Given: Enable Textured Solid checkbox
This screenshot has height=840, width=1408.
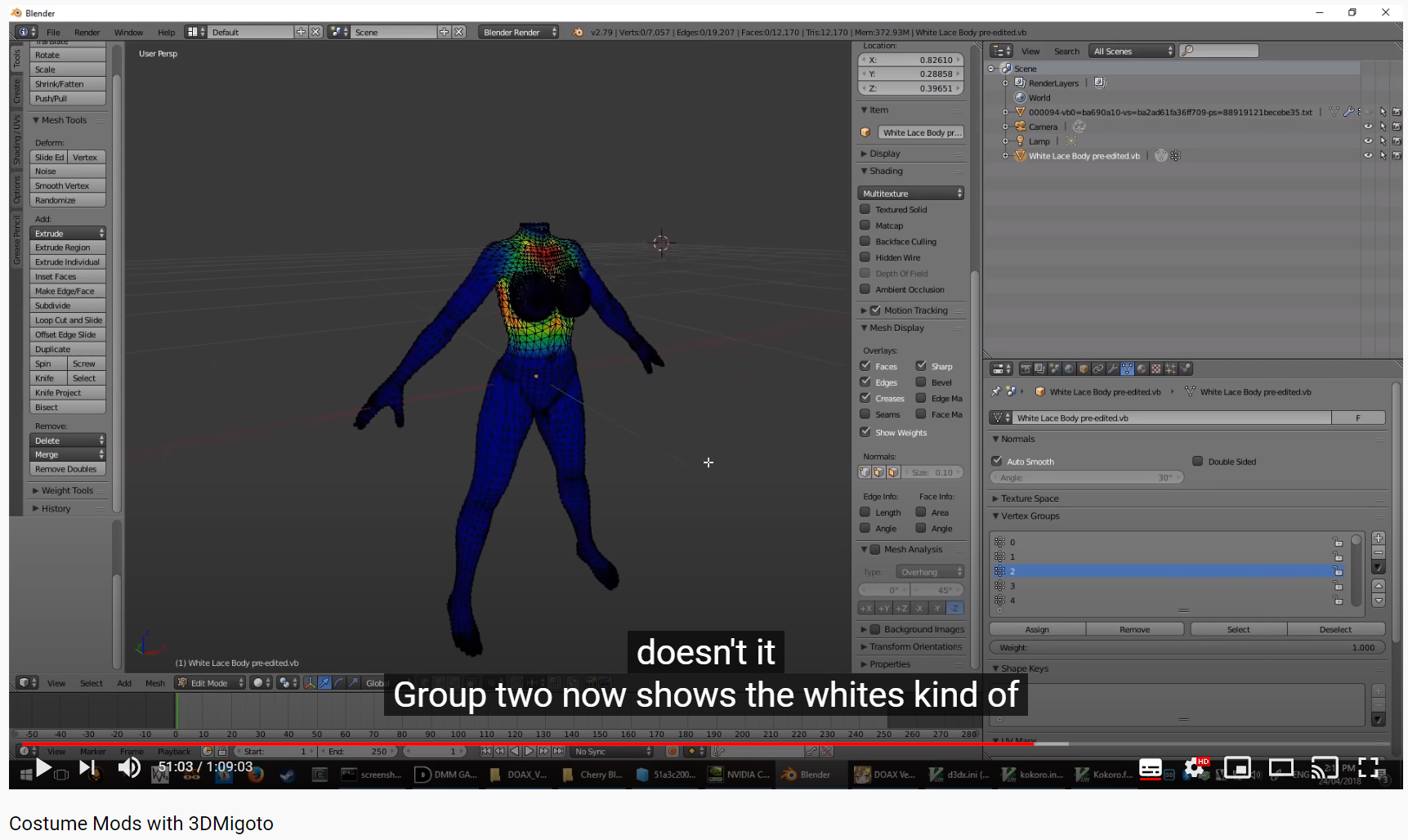Looking at the screenshot, I should (x=865, y=209).
